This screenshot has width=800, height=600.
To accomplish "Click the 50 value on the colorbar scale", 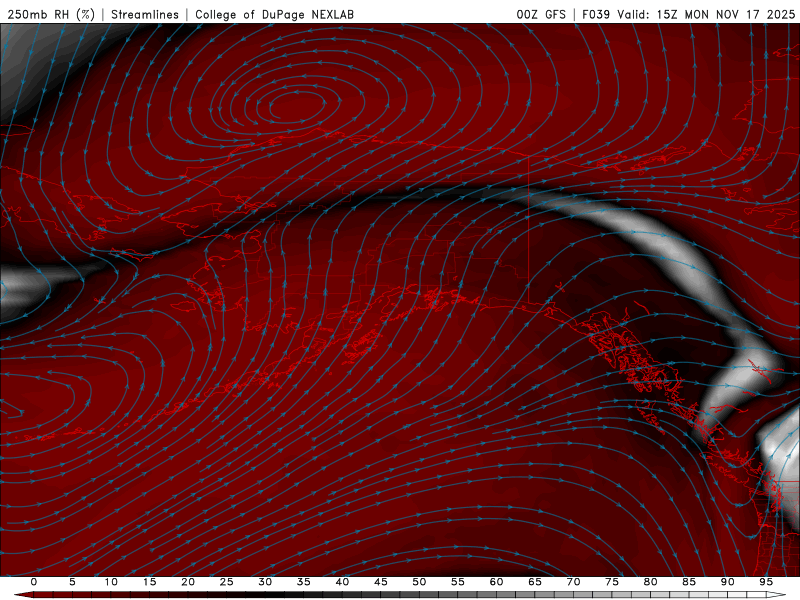I will pyautogui.click(x=419, y=582).
